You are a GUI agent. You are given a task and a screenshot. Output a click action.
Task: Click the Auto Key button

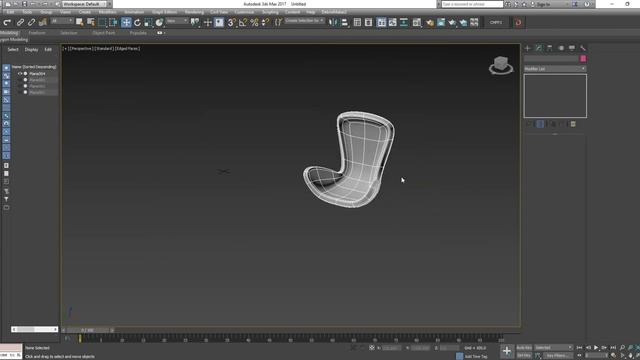524,348
